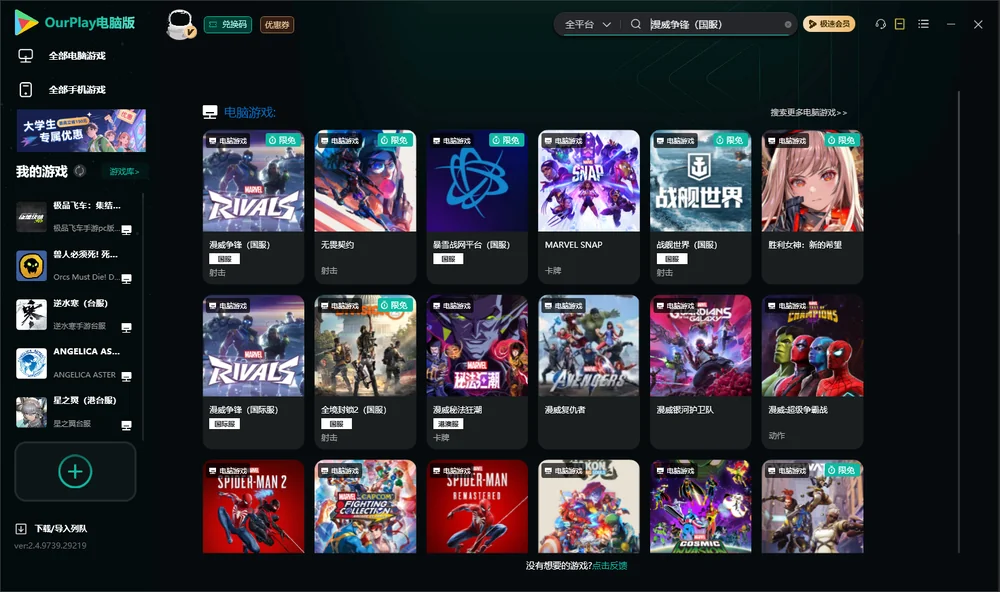Image resolution: width=1000 pixels, height=592 pixels.
Task: Select 暴雪战网平台 (国服) card
Action: 477,207
